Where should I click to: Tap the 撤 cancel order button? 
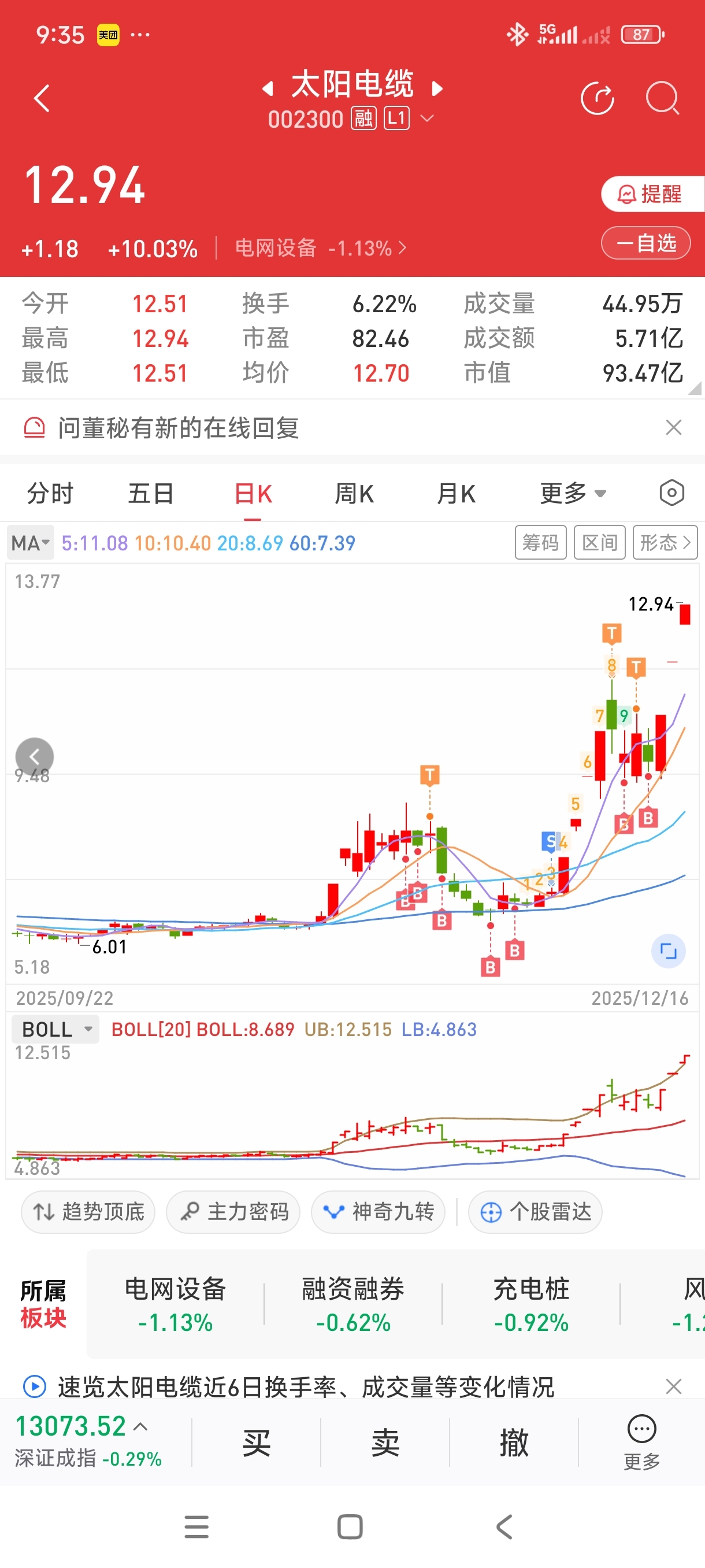514,1443
